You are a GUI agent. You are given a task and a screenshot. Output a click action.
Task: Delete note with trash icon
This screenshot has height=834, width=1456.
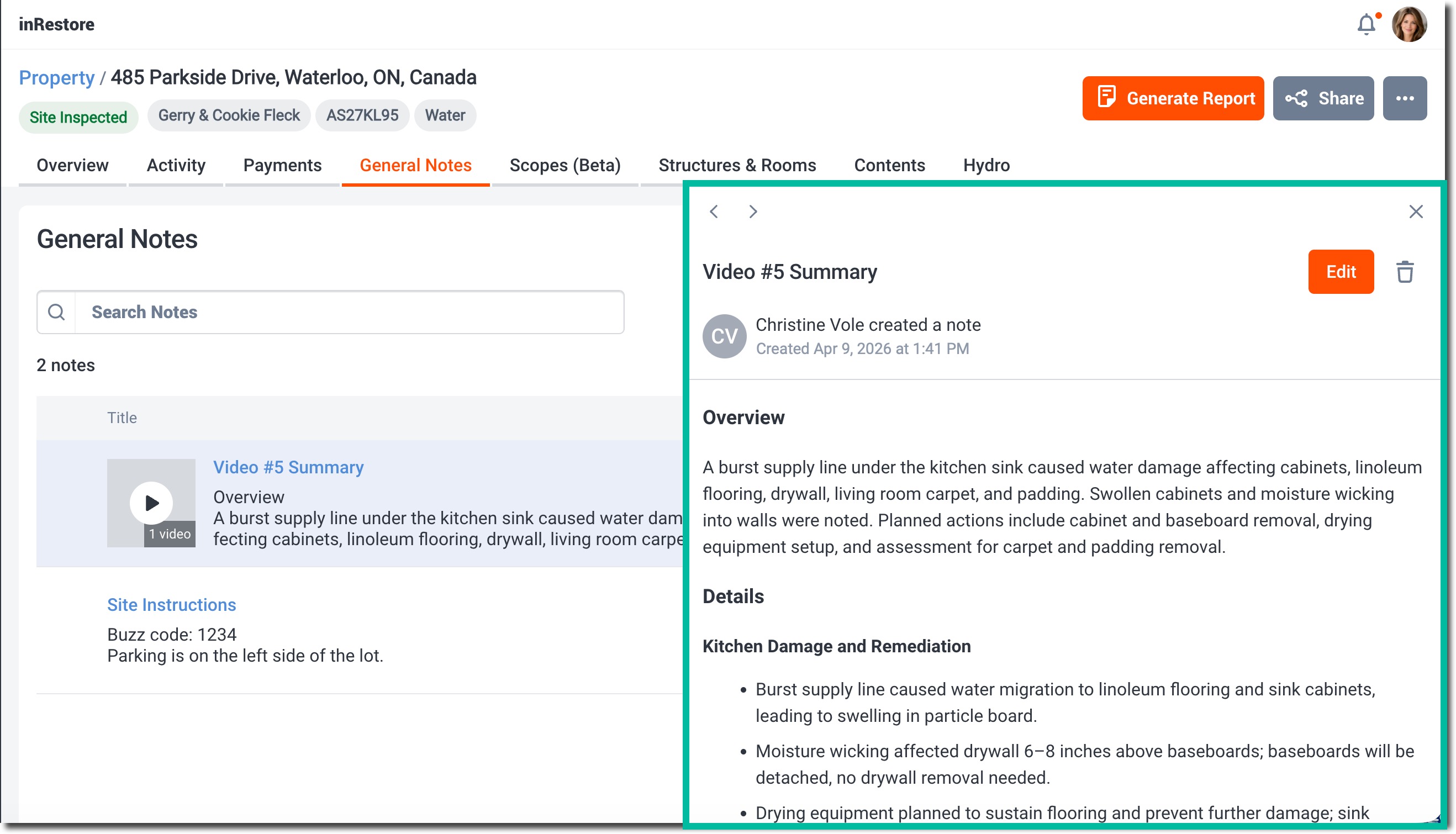1405,272
